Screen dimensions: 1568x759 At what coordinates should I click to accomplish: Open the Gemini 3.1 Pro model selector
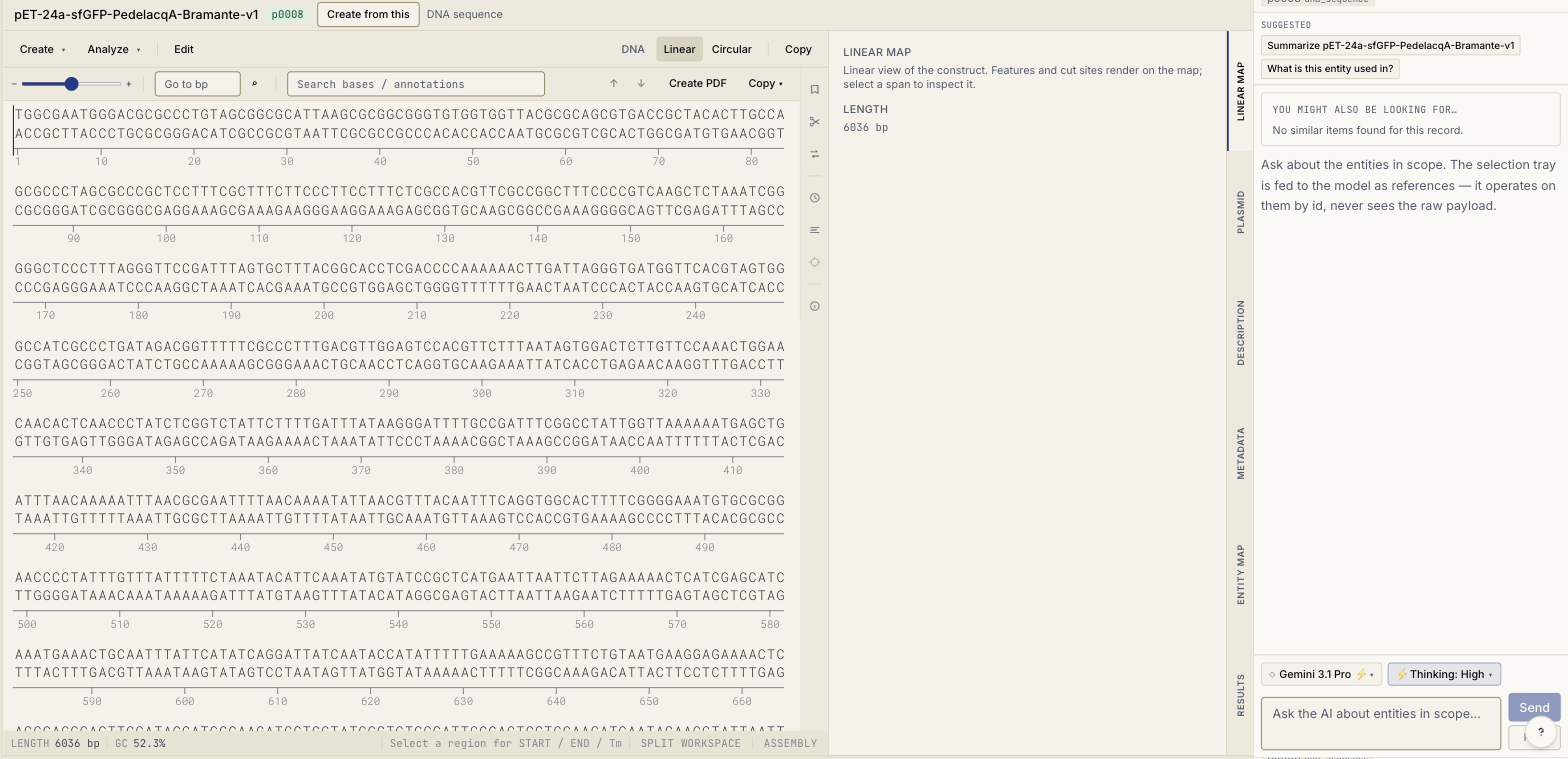click(x=1321, y=674)
